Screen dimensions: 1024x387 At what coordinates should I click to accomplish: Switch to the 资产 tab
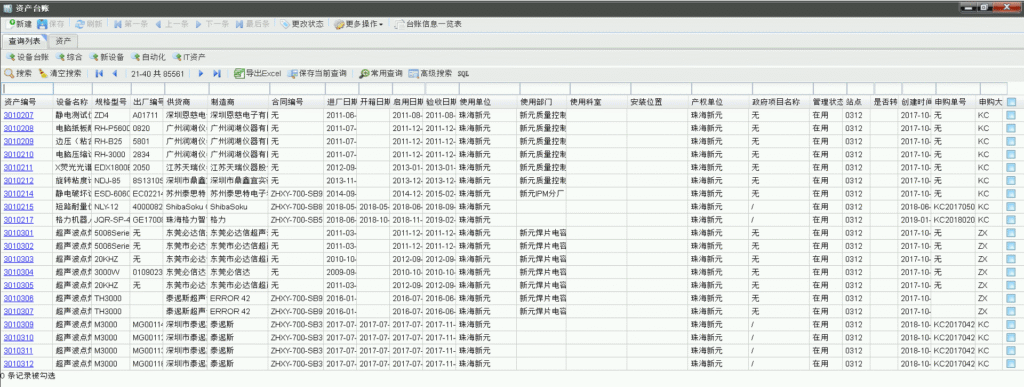coord(63,41)
